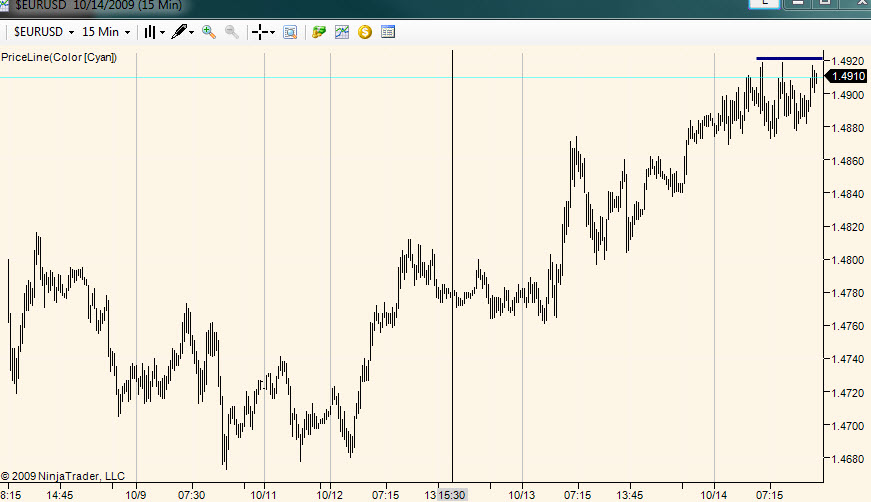Select the drawing tools pen icon
Screen dimensions: 871x502
[179, 32]
